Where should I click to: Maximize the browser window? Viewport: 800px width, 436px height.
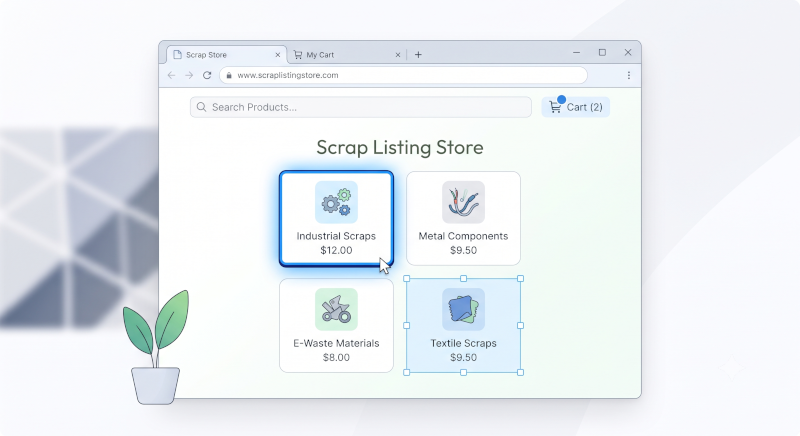coord(602,53)
